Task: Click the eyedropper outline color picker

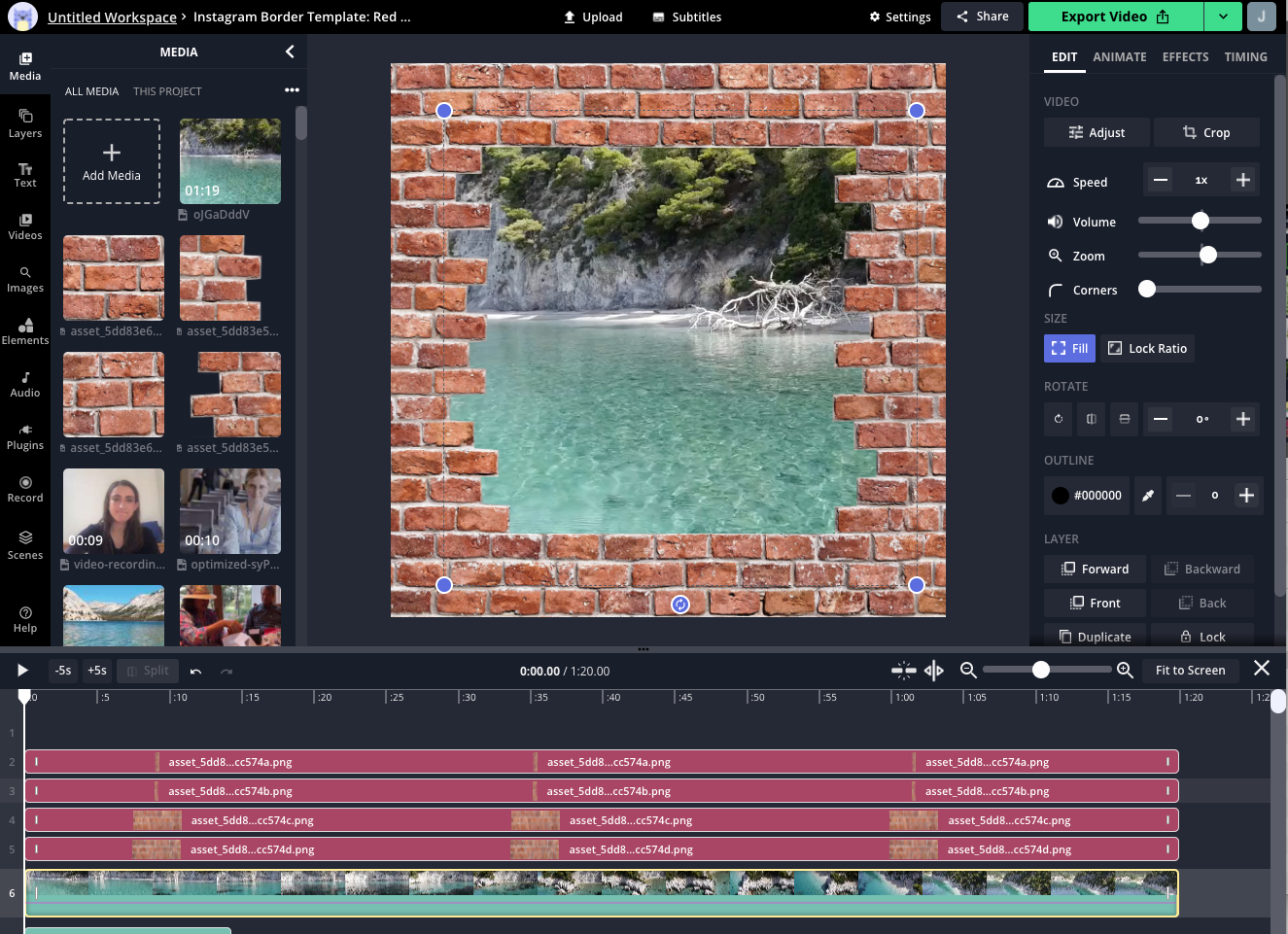Action: pos(1148,496)
